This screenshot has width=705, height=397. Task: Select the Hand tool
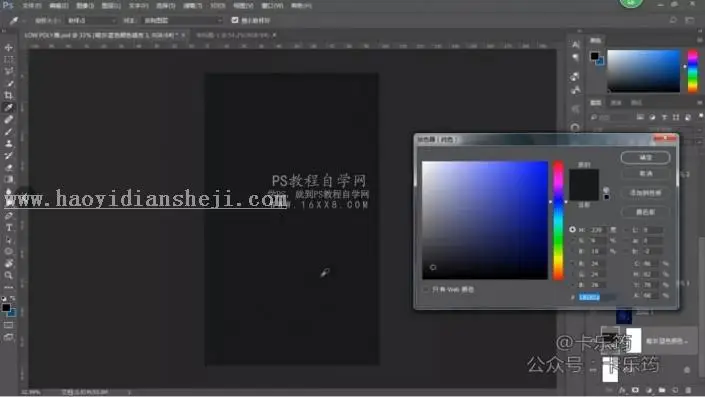[x=9, y=263]
